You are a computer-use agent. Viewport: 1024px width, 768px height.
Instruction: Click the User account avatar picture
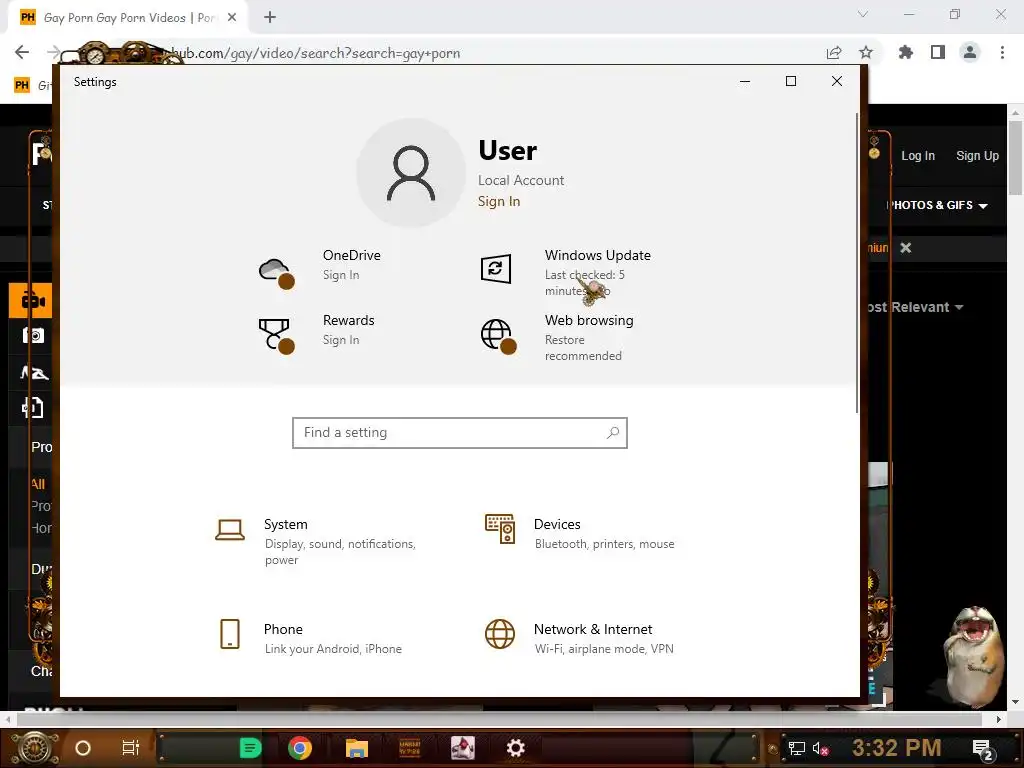click(411, 172)
